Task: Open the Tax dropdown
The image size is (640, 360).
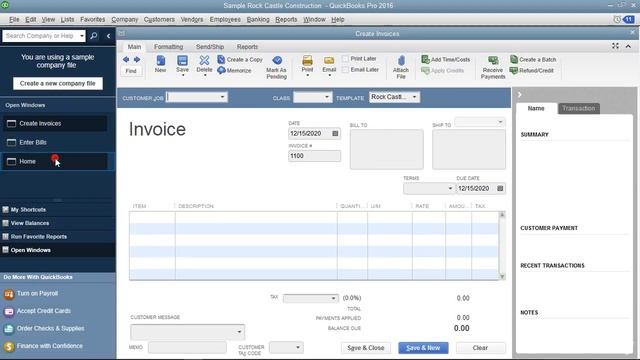Action: click(333, 298)
